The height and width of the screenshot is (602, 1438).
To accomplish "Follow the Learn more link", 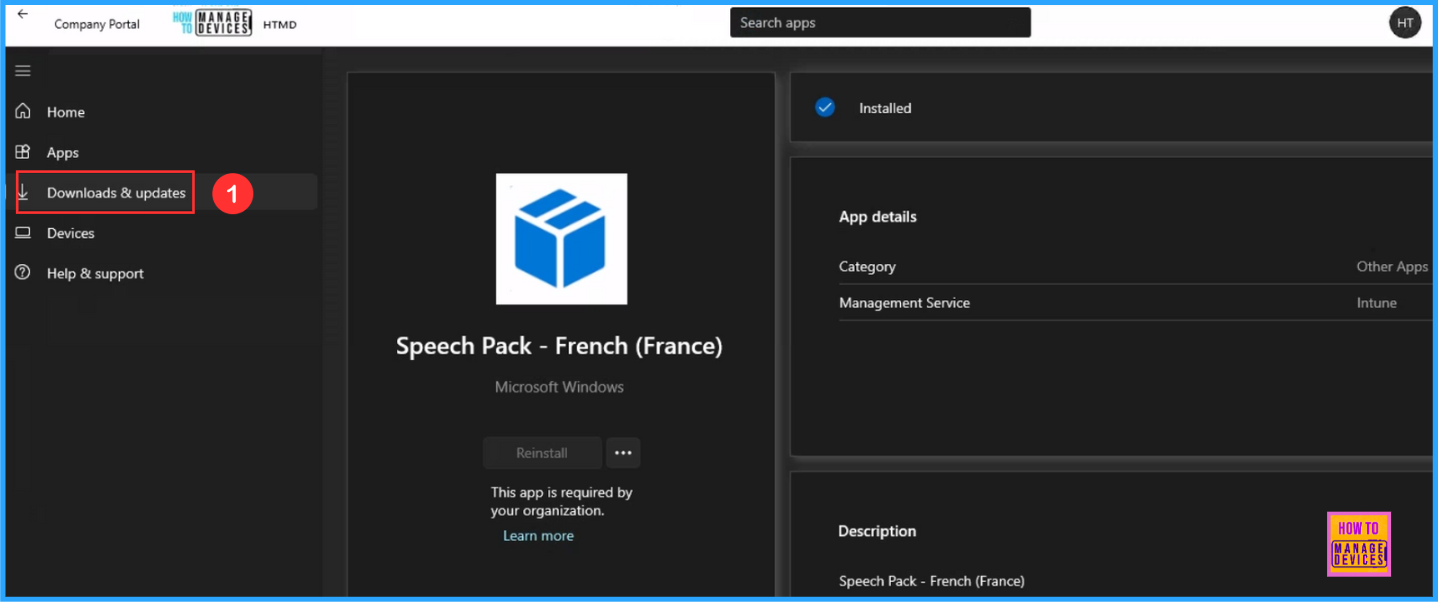I will pyautogui.click(x=538, y=536).
